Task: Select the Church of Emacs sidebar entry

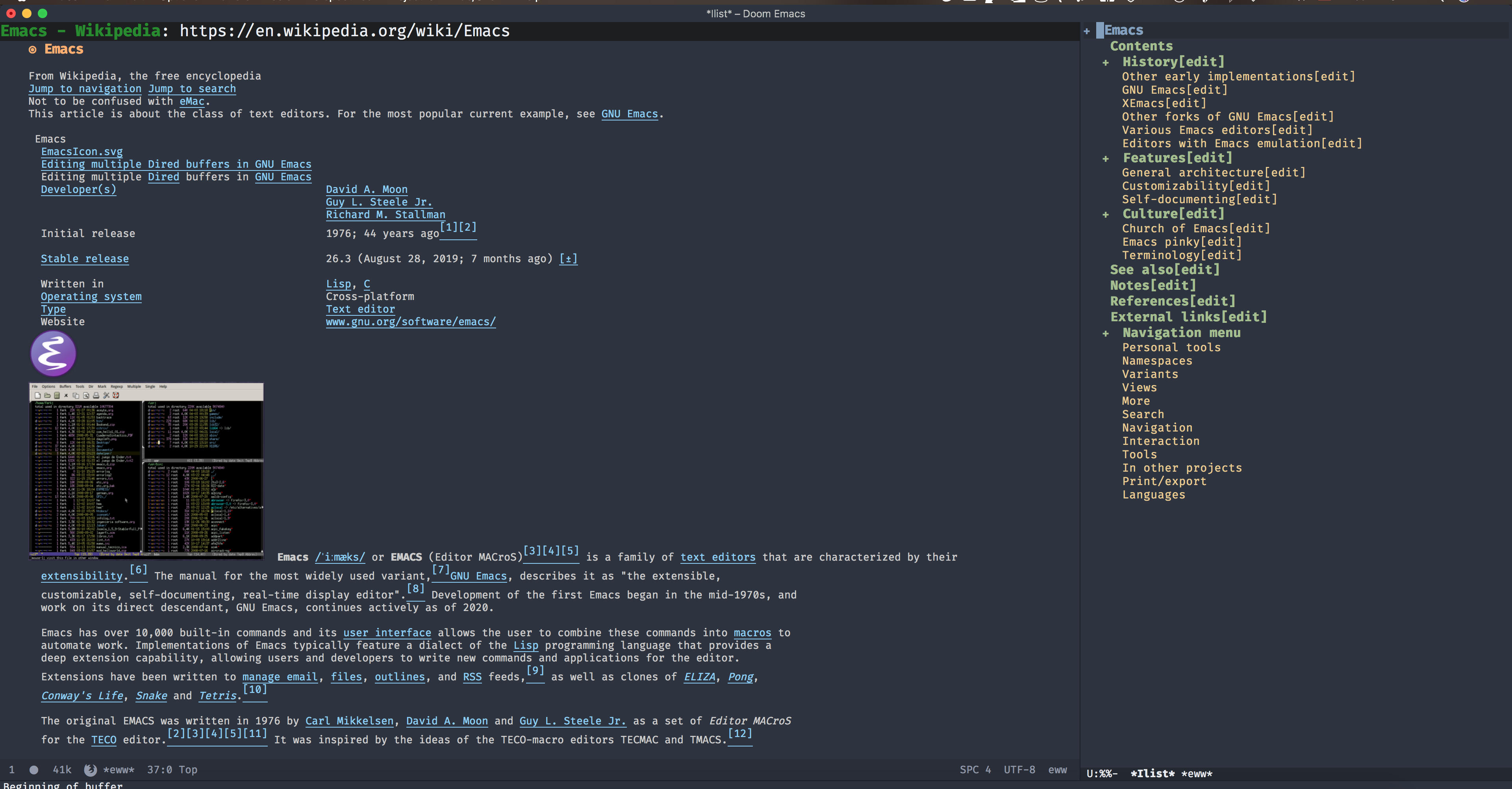Action: pyautogui.click(x=1196, y=229)
